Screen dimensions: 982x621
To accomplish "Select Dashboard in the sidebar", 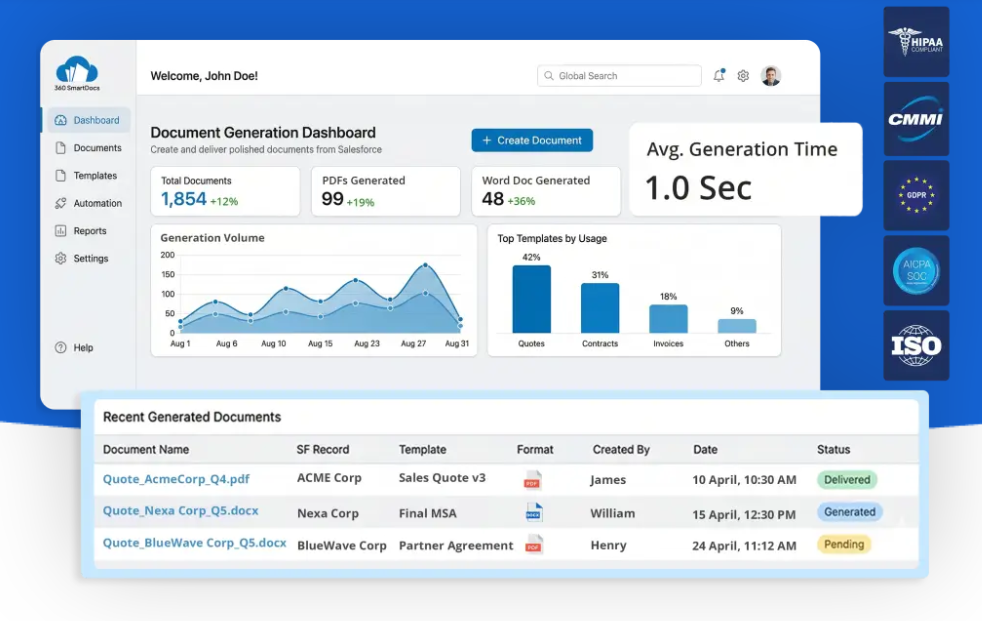I will [x=88, y=120].
